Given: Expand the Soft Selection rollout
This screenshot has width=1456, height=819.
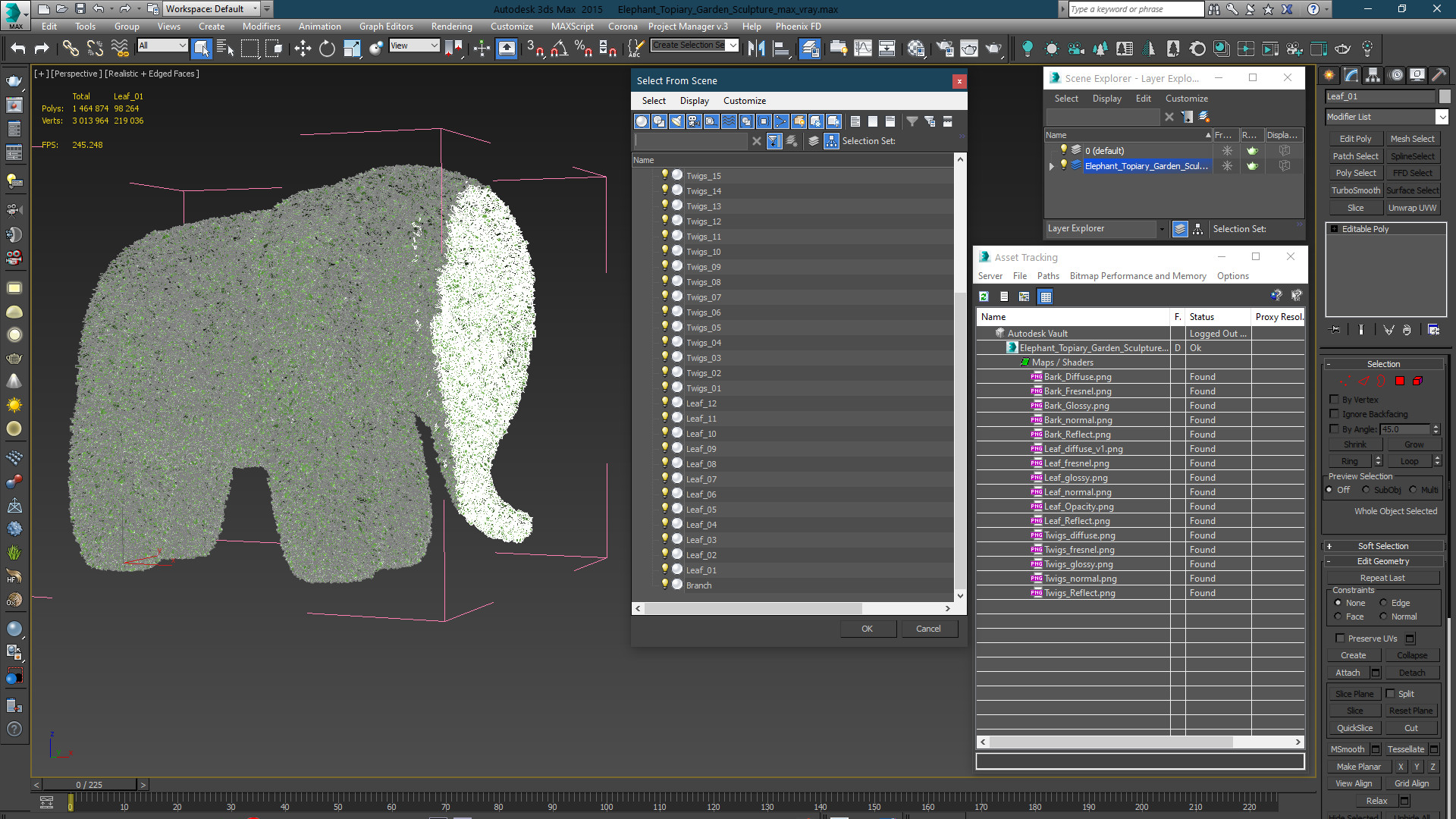Looking at the screenshot, I should tap(1383, 546).
